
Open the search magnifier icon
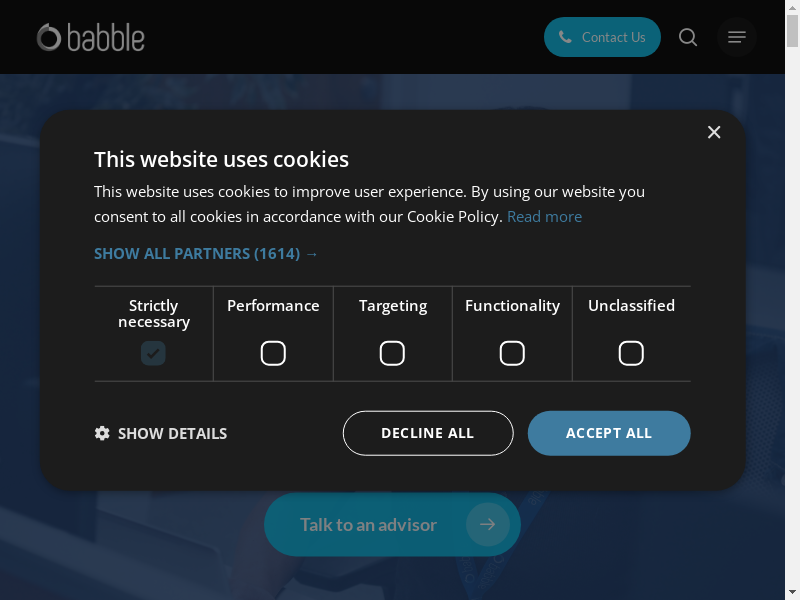click(688, 37)
